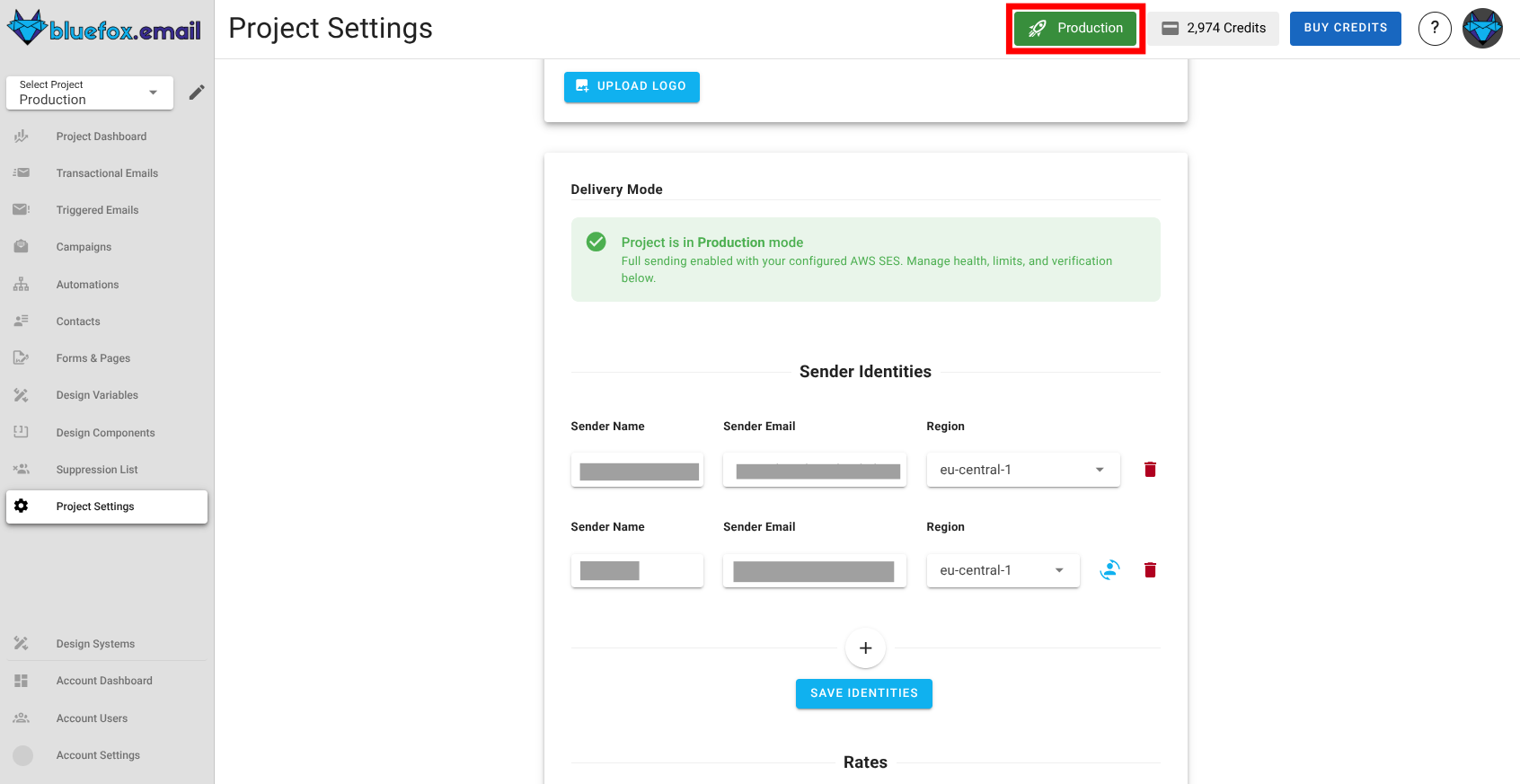1520x784 pixels.
Task: Click the 'Delivery Mode' heading
Action: pyautogui.click(x=616, y=189)
